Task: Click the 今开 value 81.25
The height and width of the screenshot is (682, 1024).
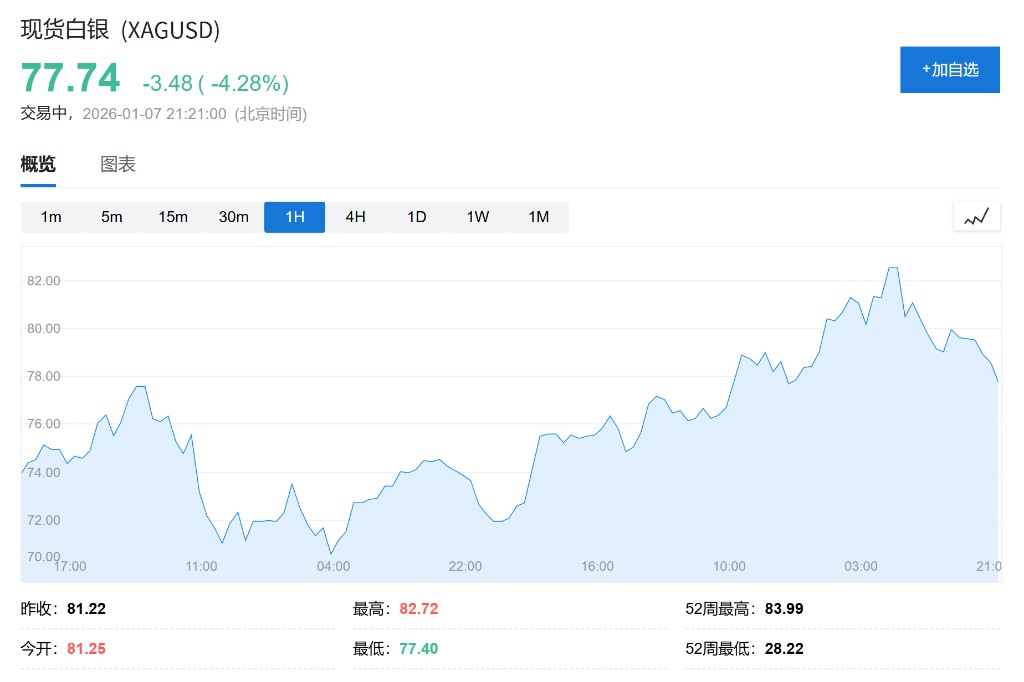Action: pos(86,648)
